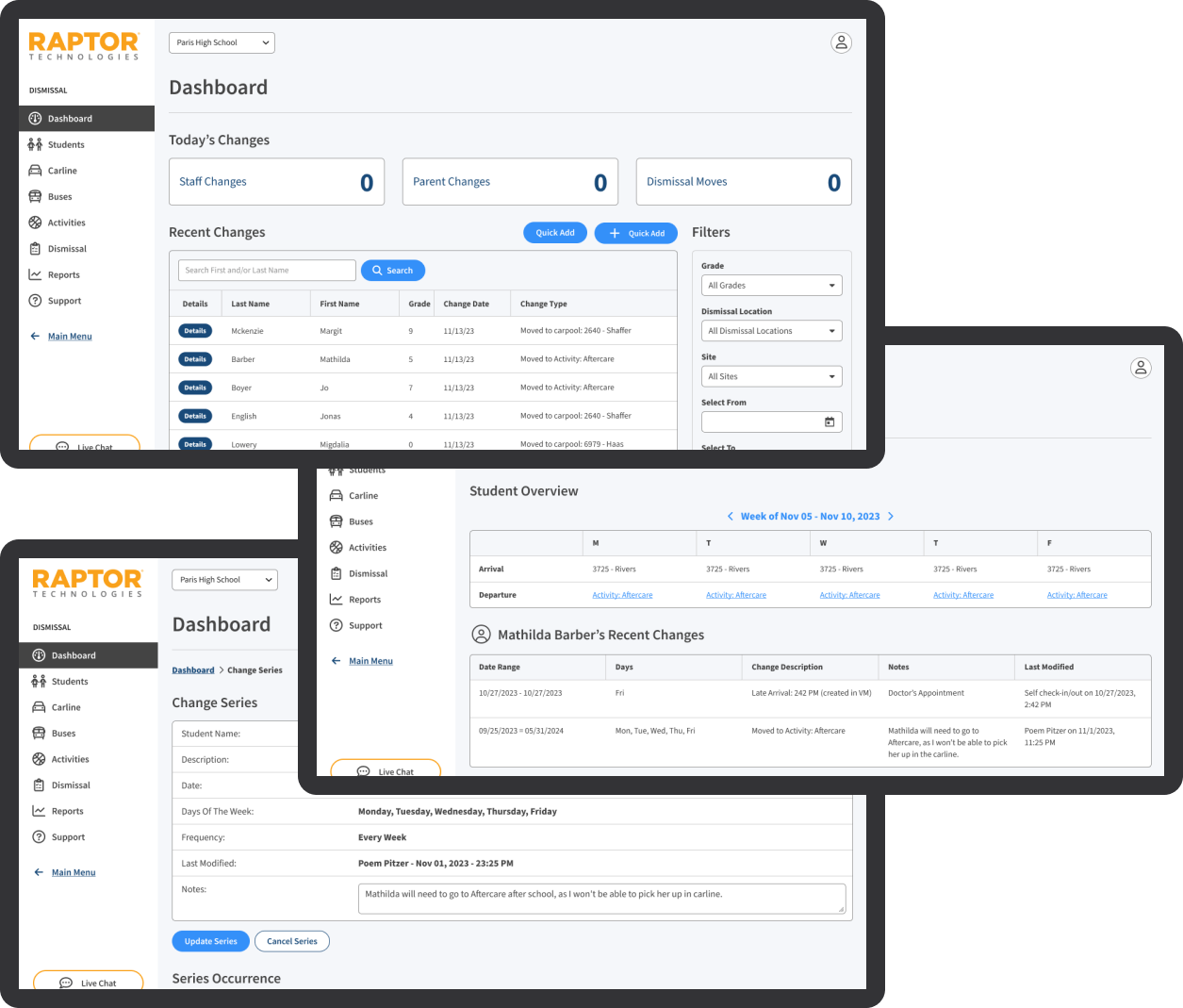
Task: Select Reports in the Student Overview sidebar
Action: point(364,600)
